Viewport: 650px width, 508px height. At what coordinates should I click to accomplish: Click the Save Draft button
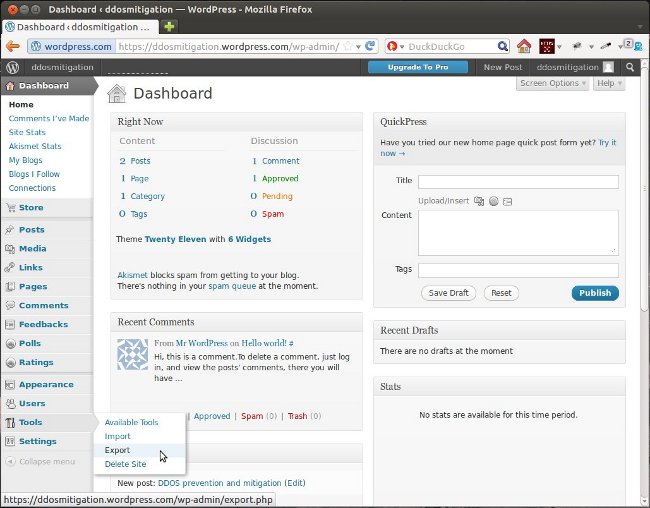coord(449,293)
